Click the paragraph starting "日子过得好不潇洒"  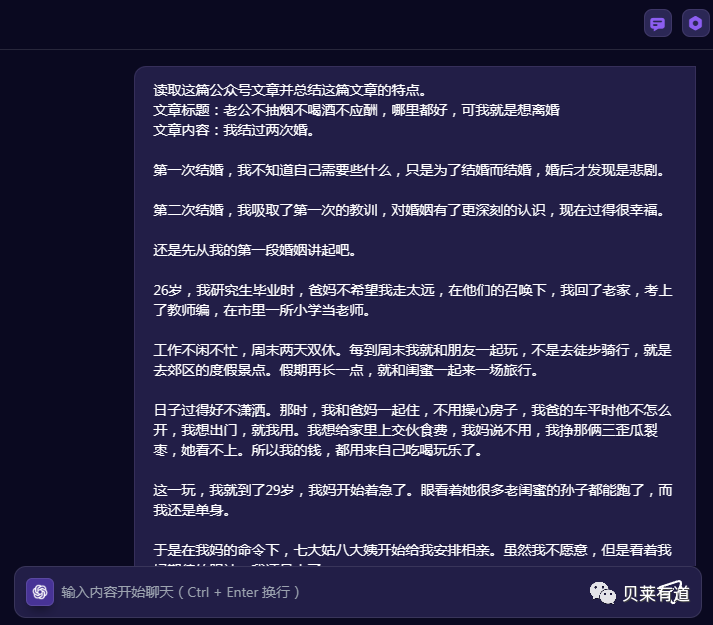[x=412, y=430]
